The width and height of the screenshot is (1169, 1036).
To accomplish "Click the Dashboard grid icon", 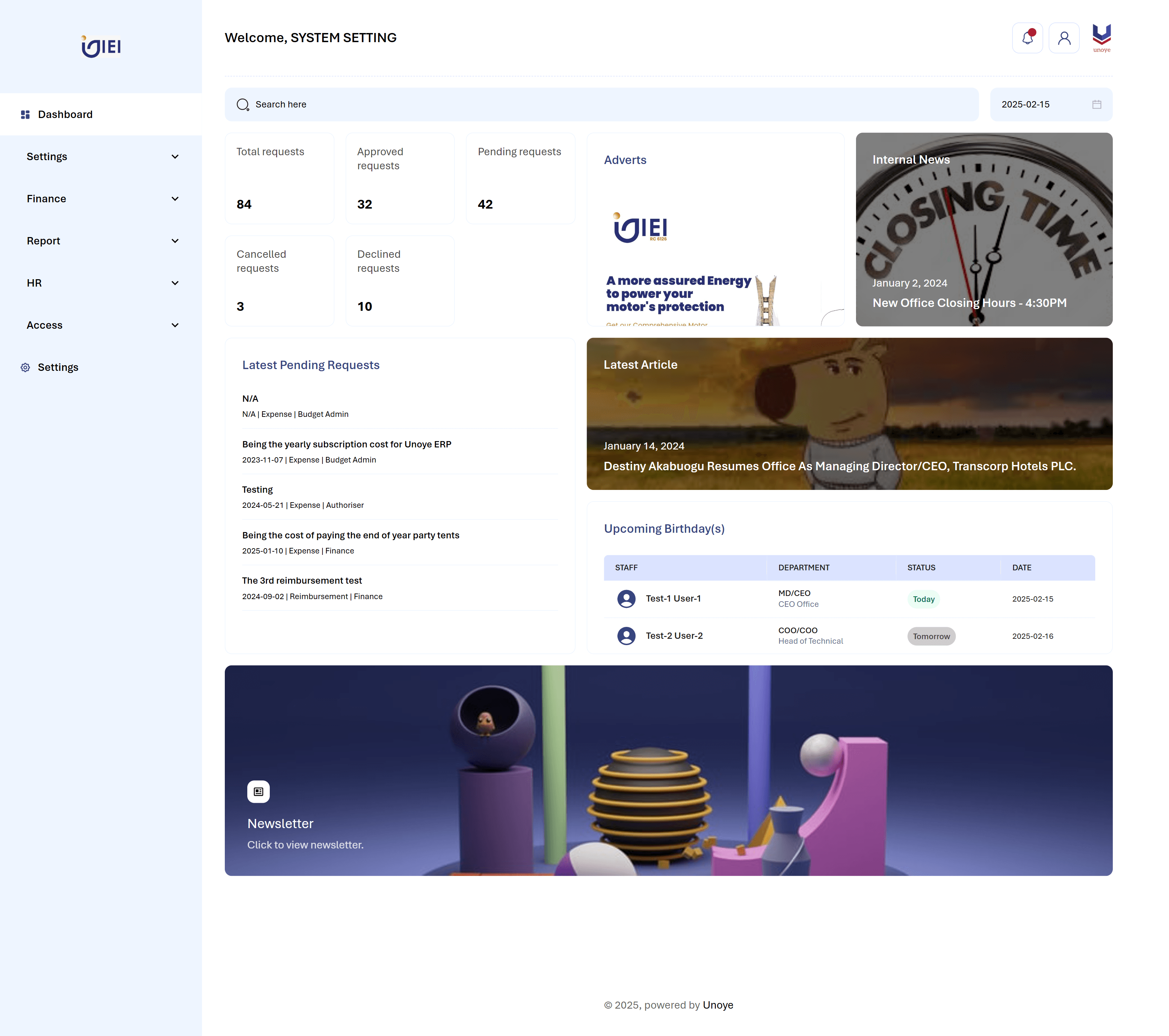I will tap(25, 114).
